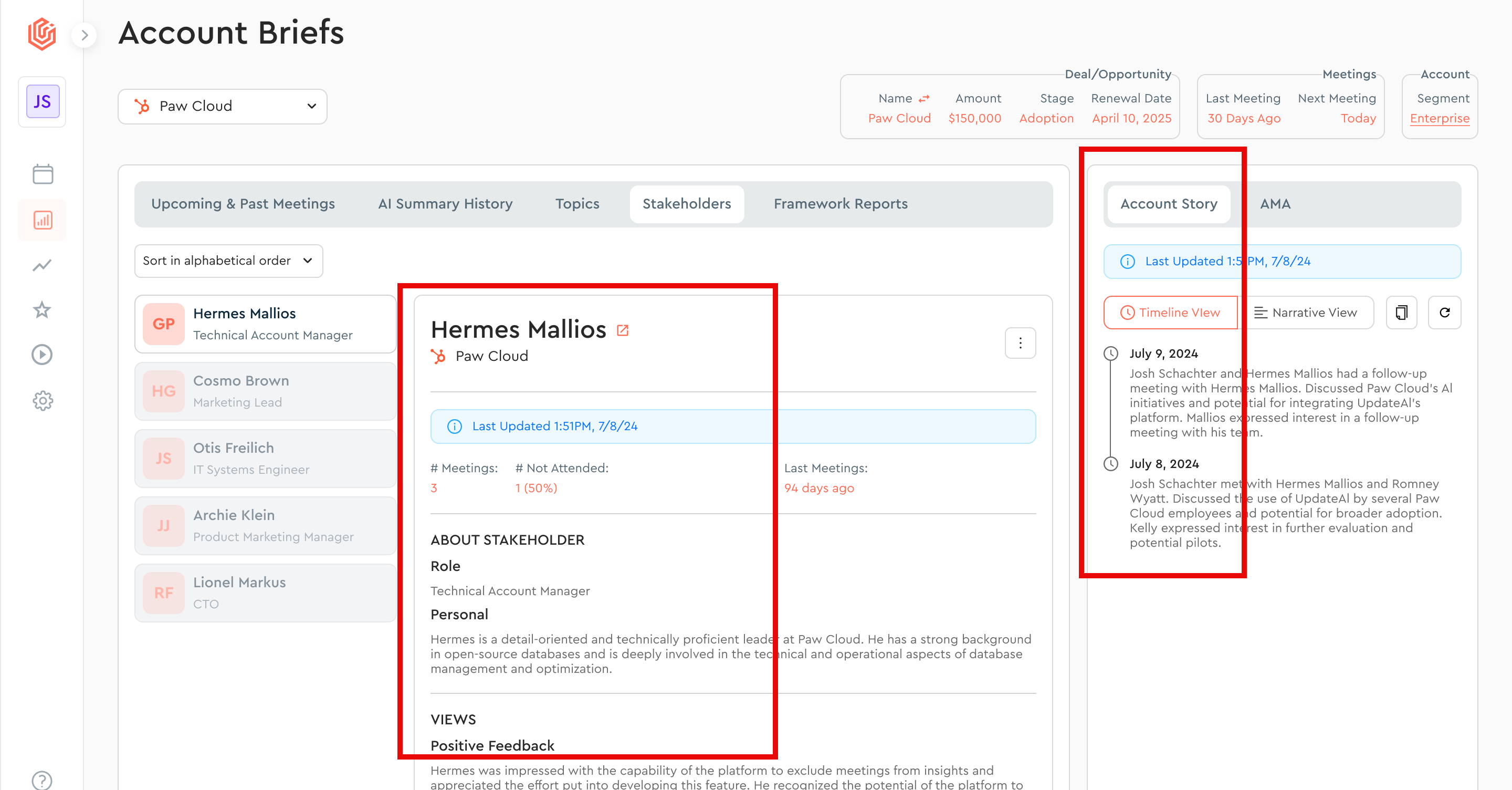Viewport: 1512px width, 790px height.
Task: Click the July 9, 2024 timeline clock marker
Action: (1110, 354)
